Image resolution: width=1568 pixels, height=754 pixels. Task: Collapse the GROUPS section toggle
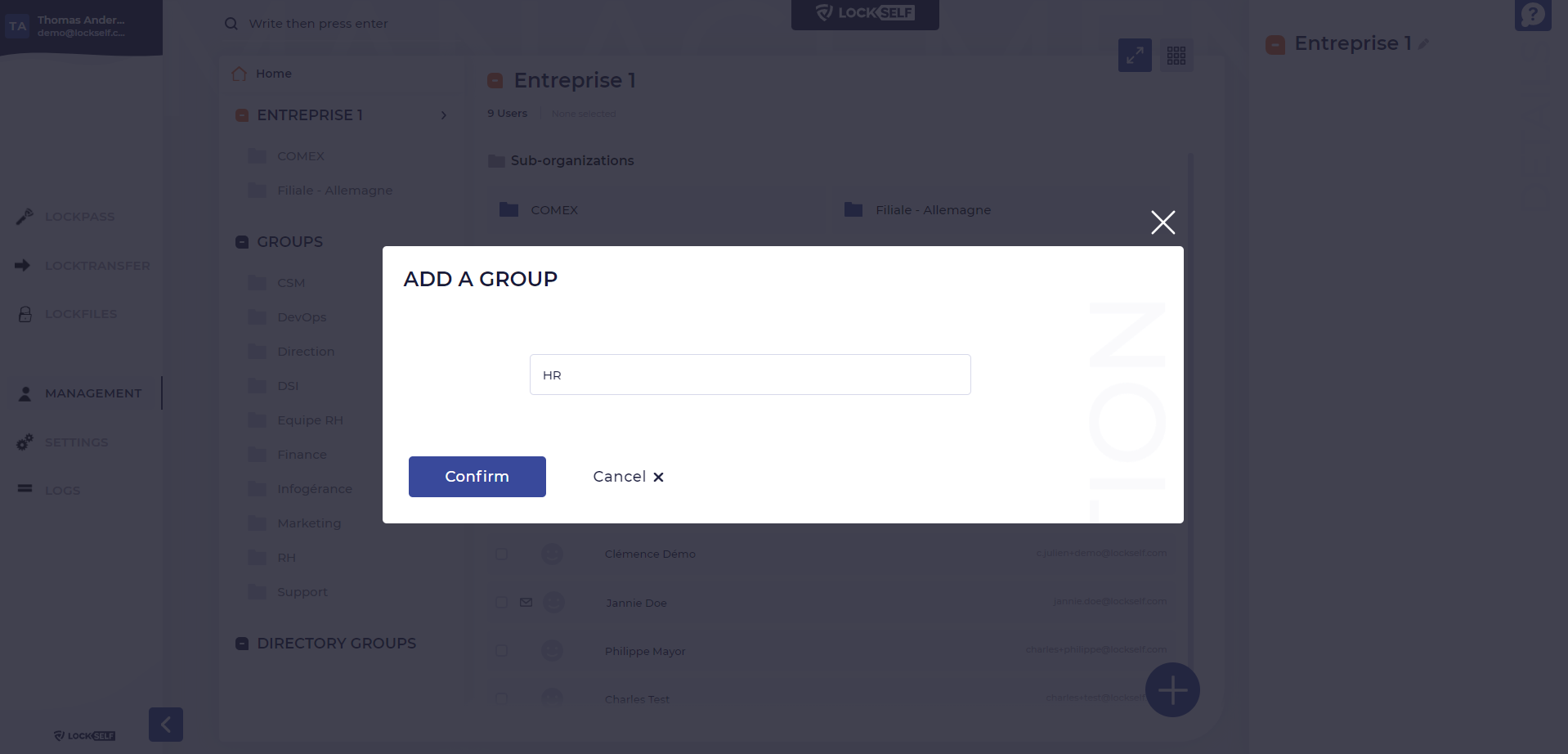pos(242,242)
